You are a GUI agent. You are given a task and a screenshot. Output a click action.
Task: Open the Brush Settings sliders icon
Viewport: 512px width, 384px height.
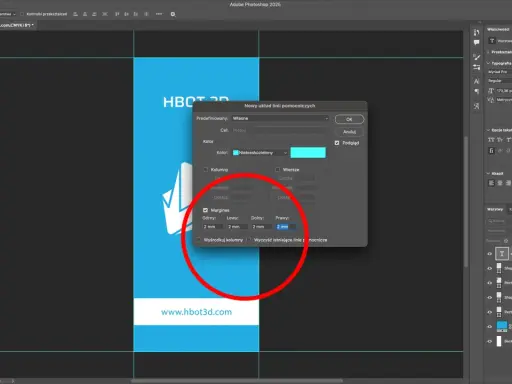(x=476, y=67)
